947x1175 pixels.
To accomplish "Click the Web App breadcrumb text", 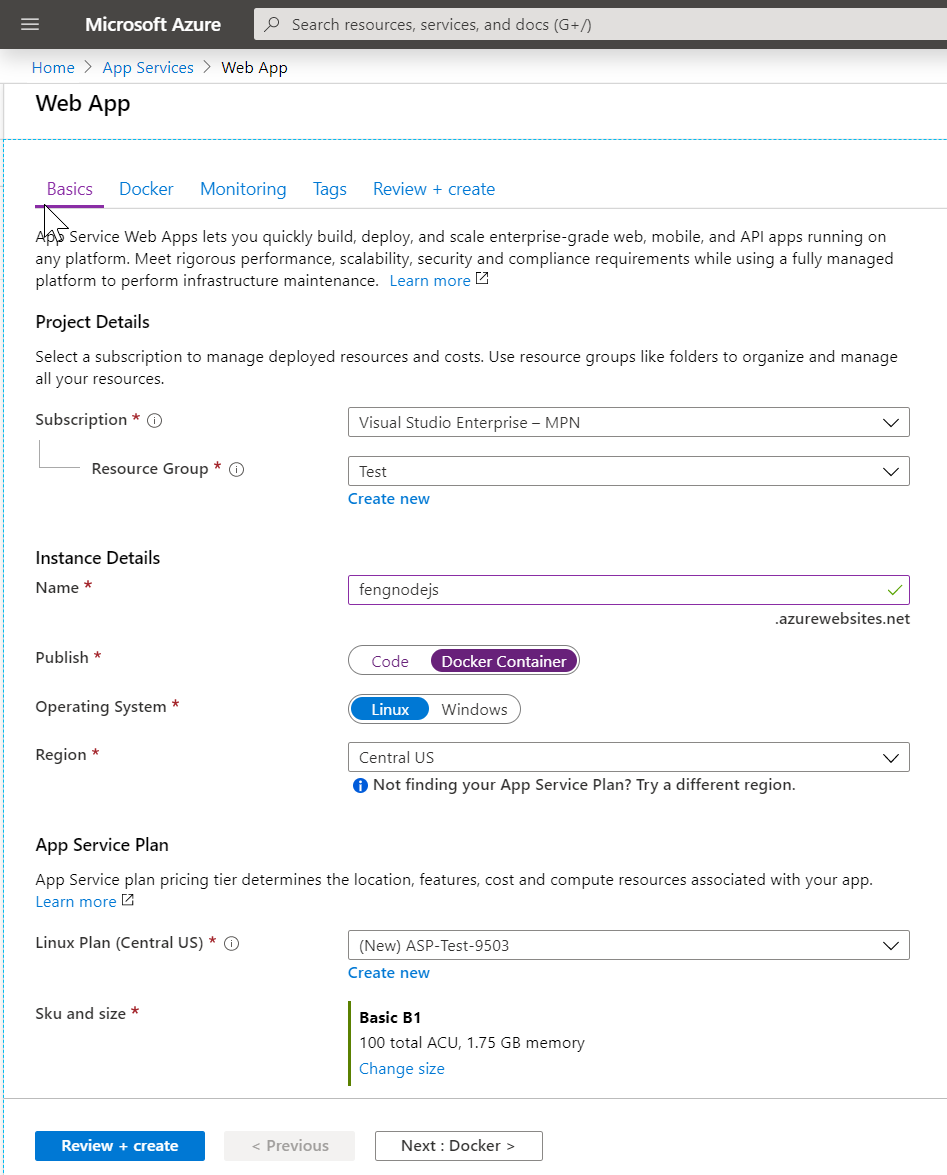I will tap(255, 67).
